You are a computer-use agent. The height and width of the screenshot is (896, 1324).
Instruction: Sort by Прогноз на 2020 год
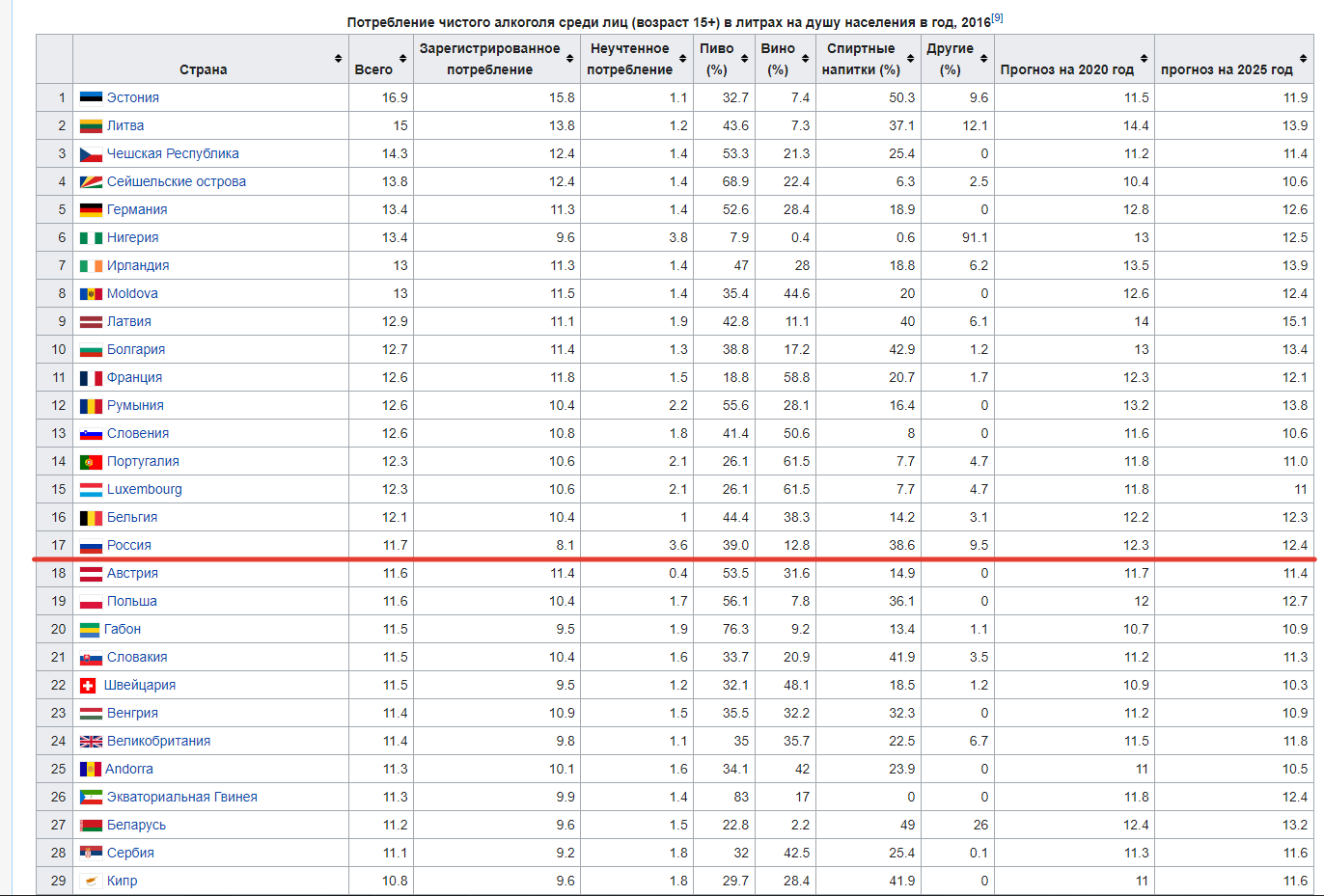click(x=1144, y=59)
